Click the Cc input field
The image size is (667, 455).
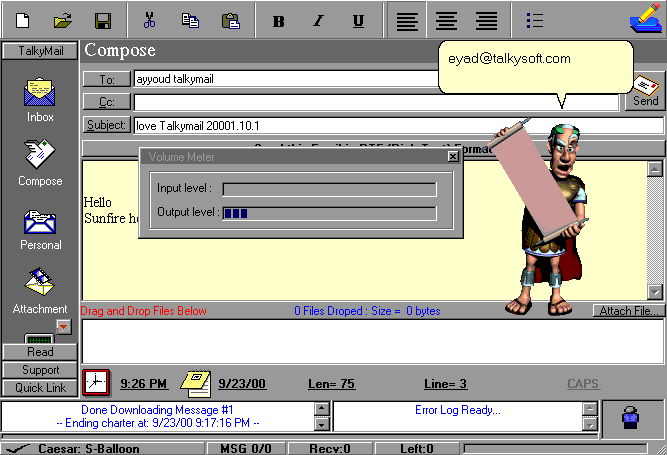(376, 102)
